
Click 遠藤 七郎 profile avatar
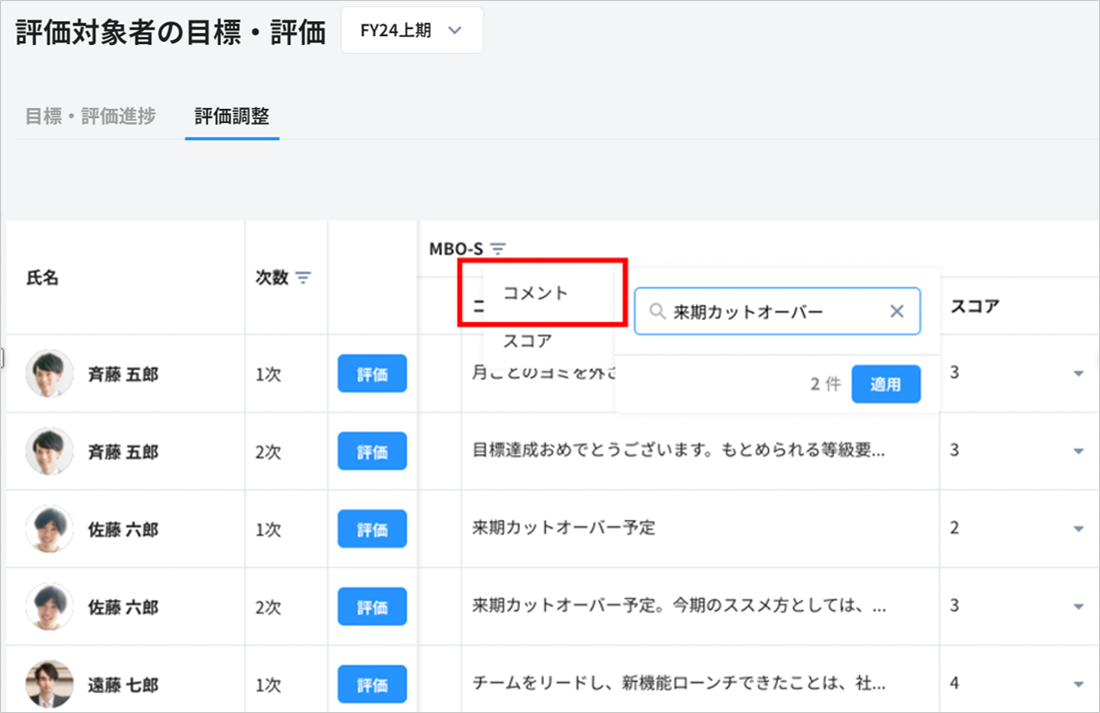[49, 684]
